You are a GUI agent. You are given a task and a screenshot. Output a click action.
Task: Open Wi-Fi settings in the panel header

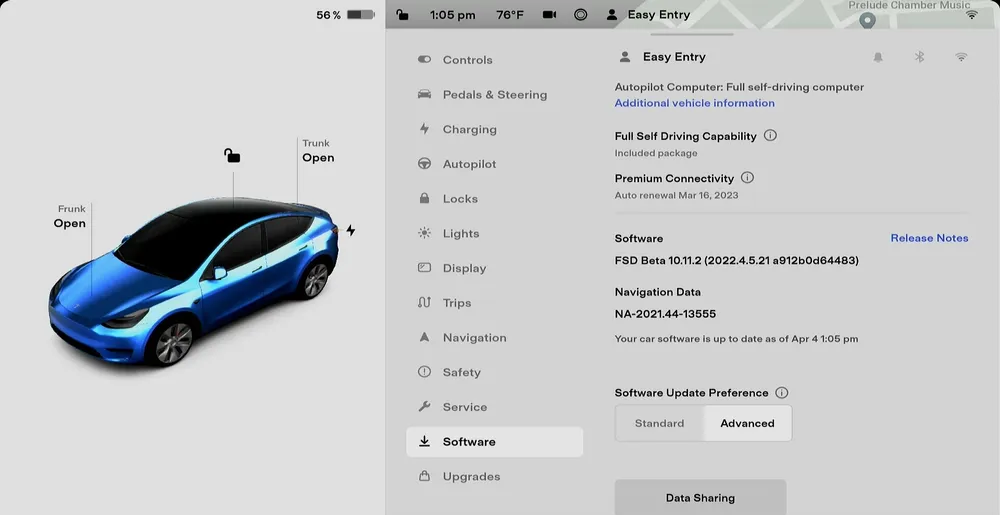960,57
